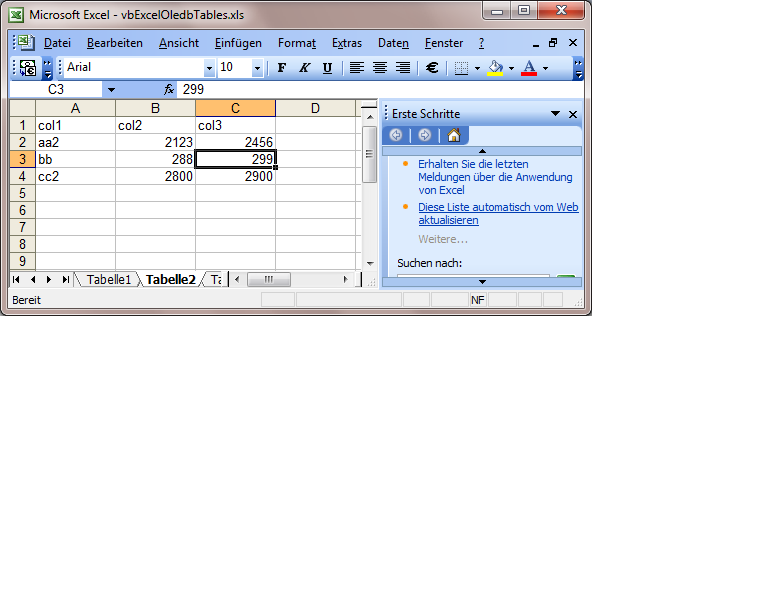
Task: Apply Euro currency format
Action: 432,68
